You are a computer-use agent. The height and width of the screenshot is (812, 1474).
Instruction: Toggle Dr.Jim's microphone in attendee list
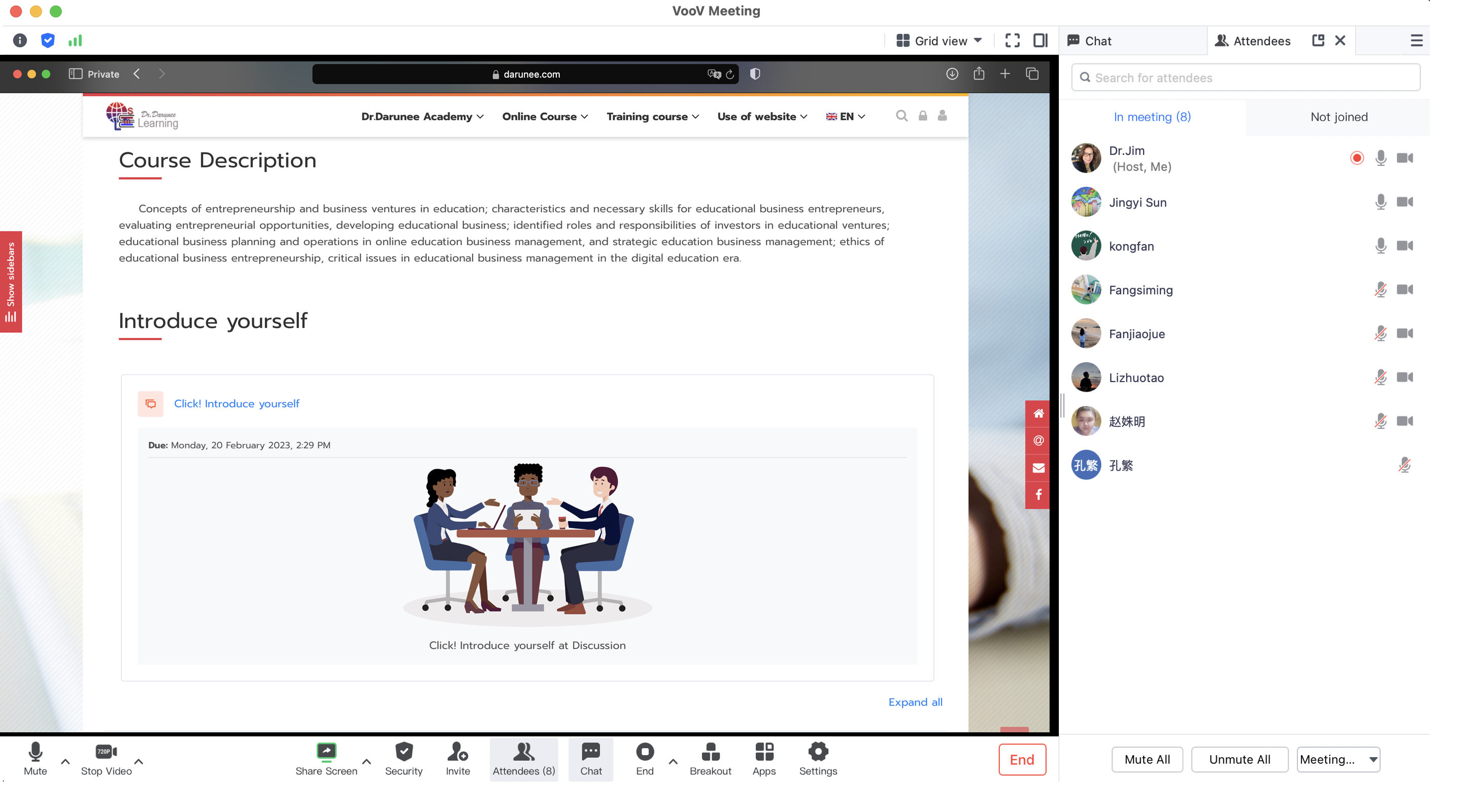(x=1381, y=158)
